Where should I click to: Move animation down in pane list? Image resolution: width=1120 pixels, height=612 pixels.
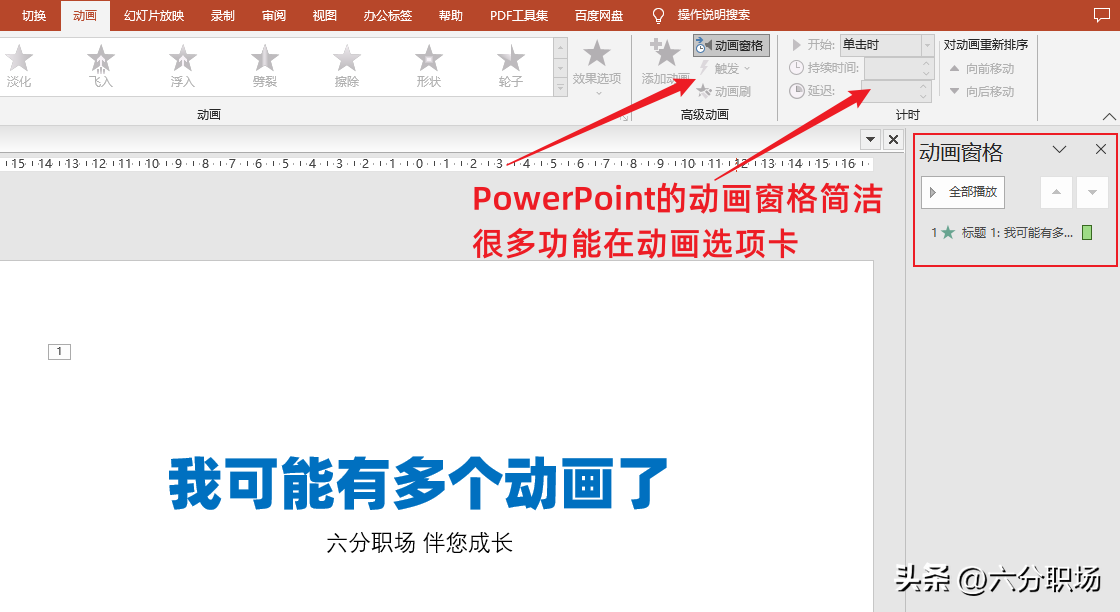tap(1092, 192)
